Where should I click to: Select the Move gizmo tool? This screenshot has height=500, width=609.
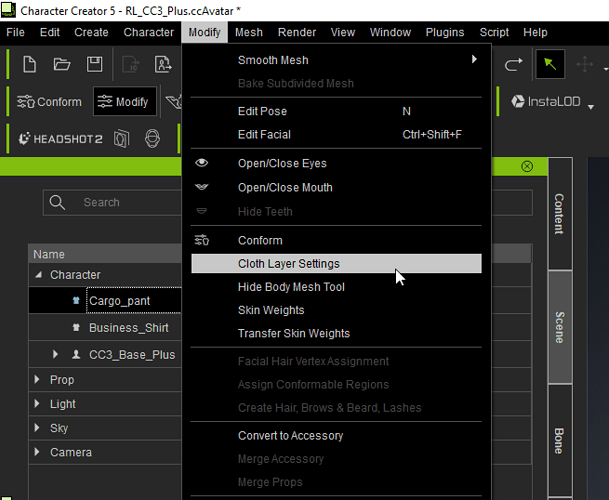tap(585, 64)
